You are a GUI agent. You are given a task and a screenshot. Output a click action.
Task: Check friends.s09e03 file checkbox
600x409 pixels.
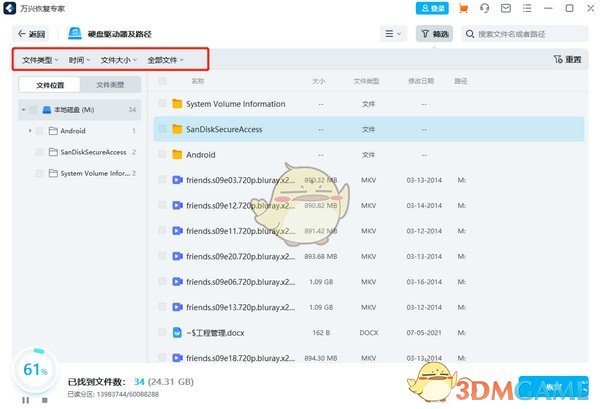[x=162, y=179]
